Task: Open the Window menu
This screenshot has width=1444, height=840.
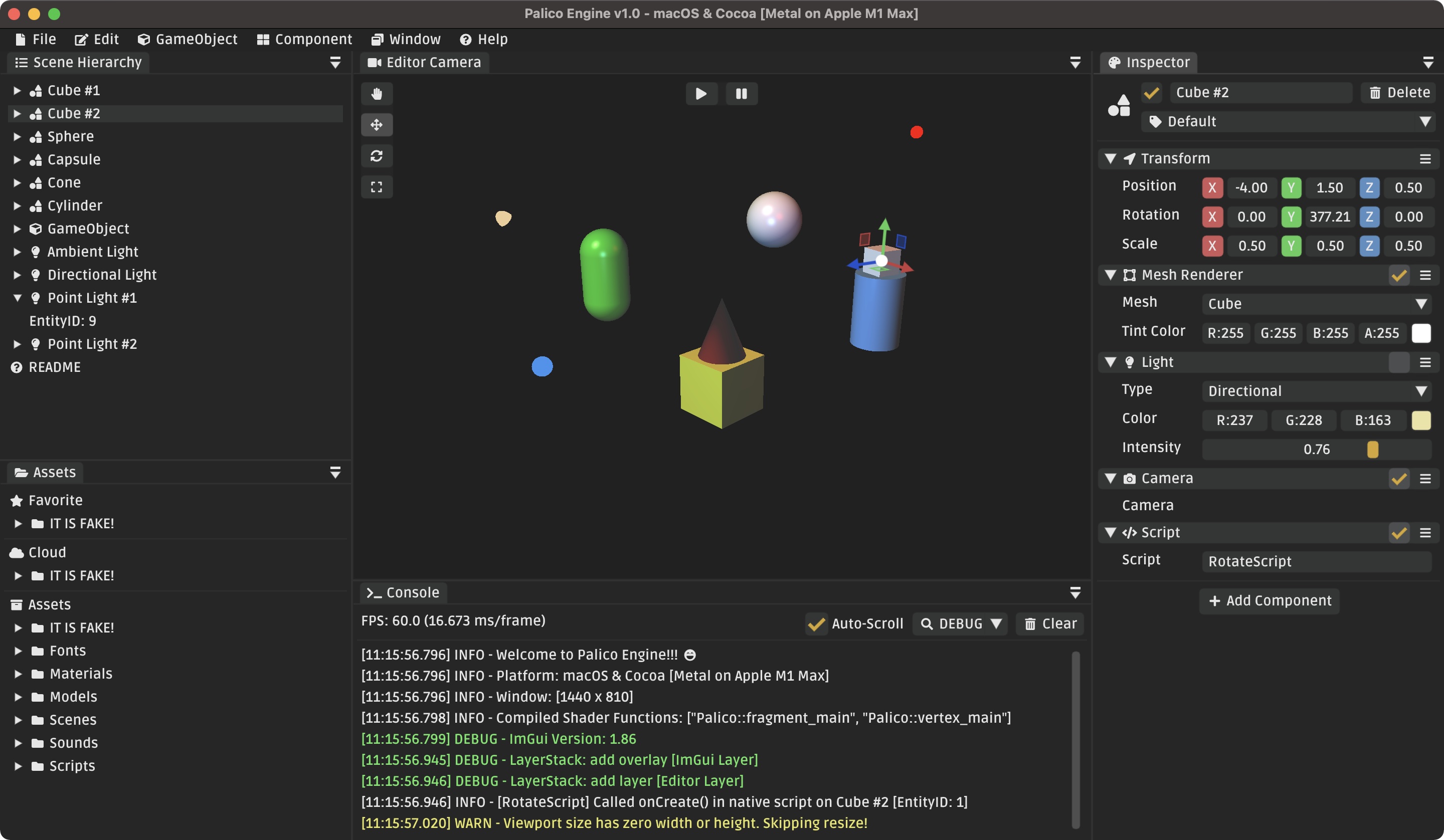Action: [x=406, y=39]
